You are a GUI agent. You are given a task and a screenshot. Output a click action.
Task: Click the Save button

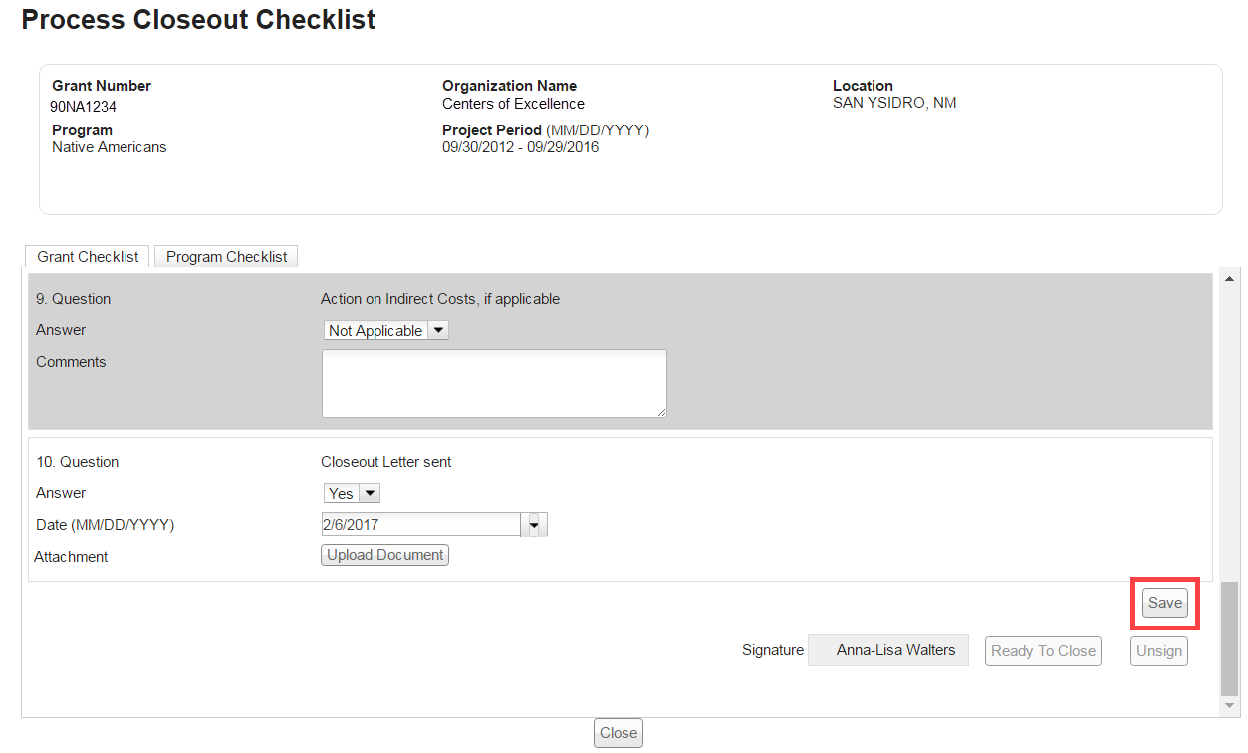click(1164, 603)
